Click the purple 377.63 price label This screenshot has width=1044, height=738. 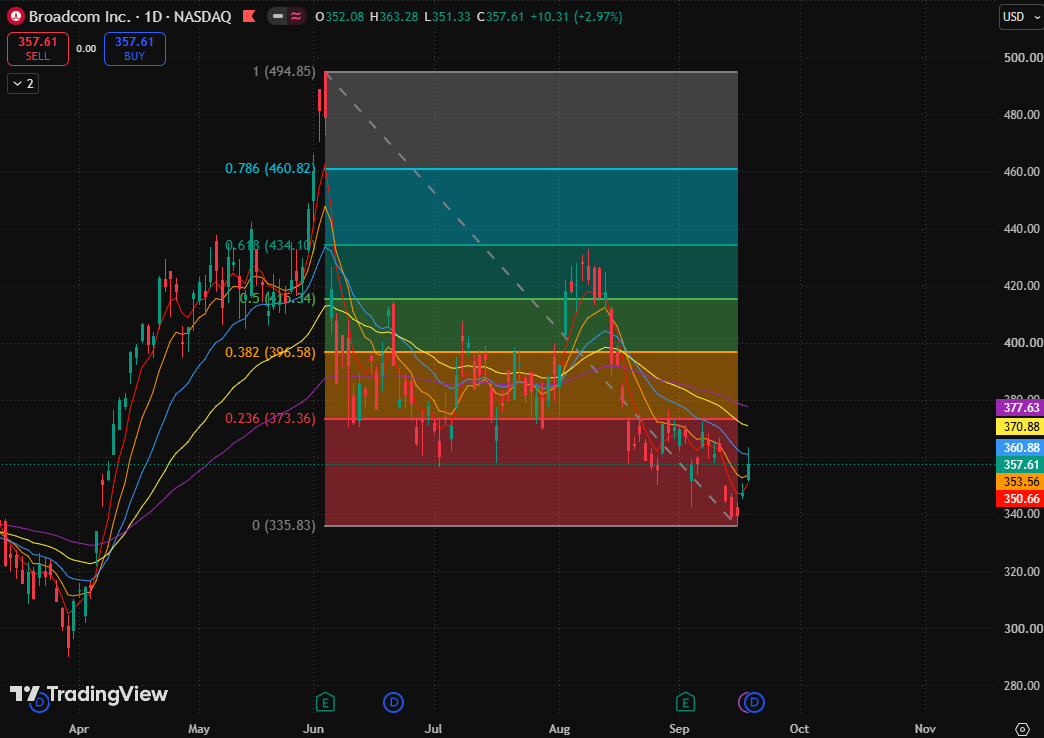click(x=1020, y=408)
